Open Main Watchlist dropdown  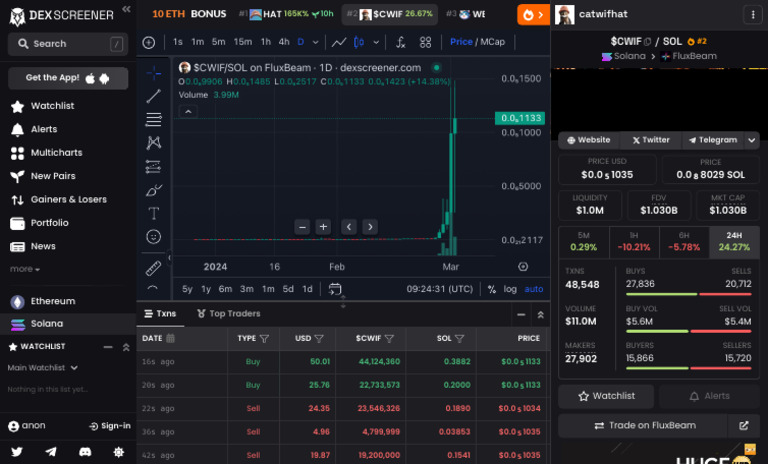[x=43, y=367]
